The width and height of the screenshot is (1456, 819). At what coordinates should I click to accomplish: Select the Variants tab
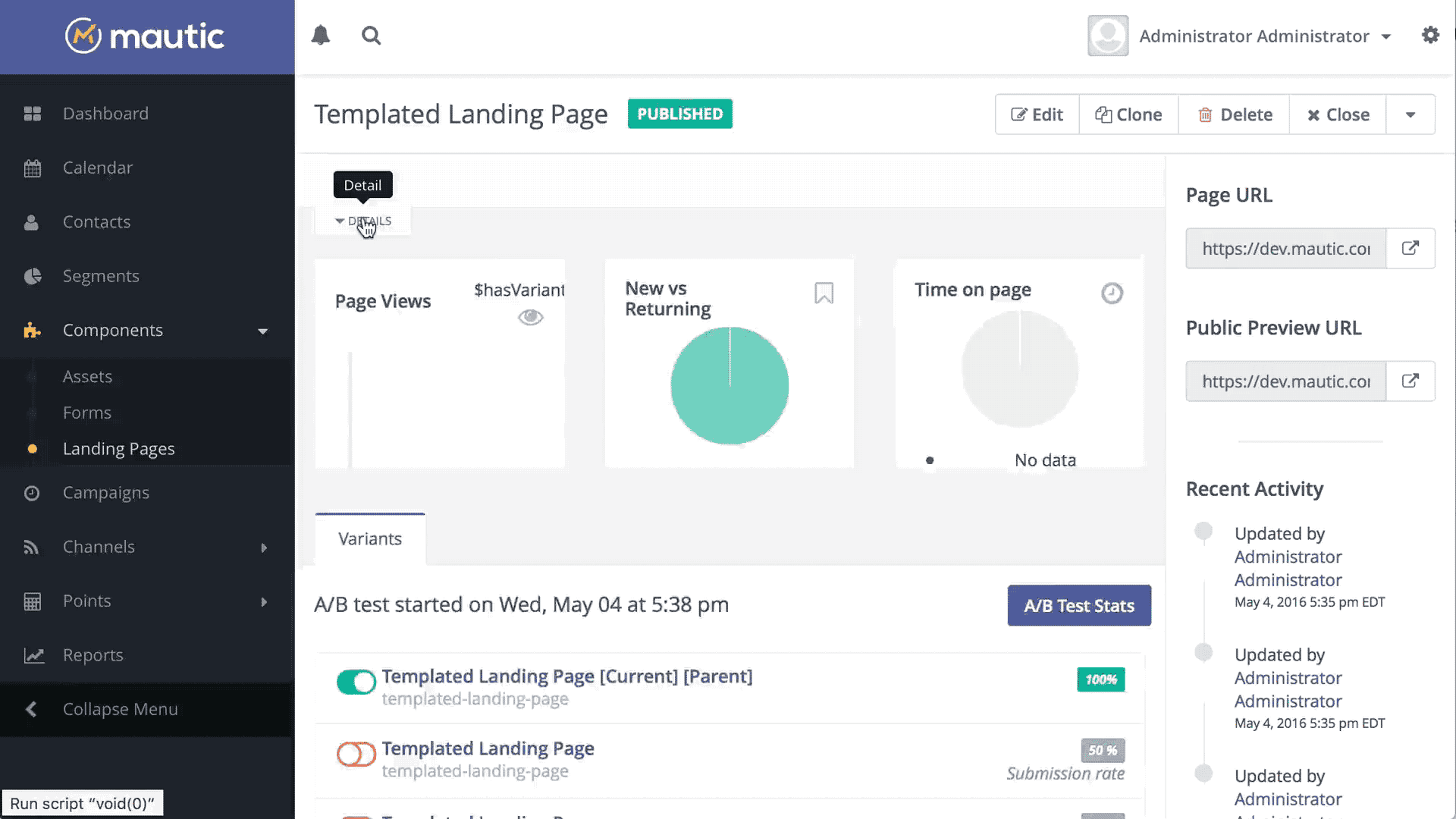tap(370, 539)
